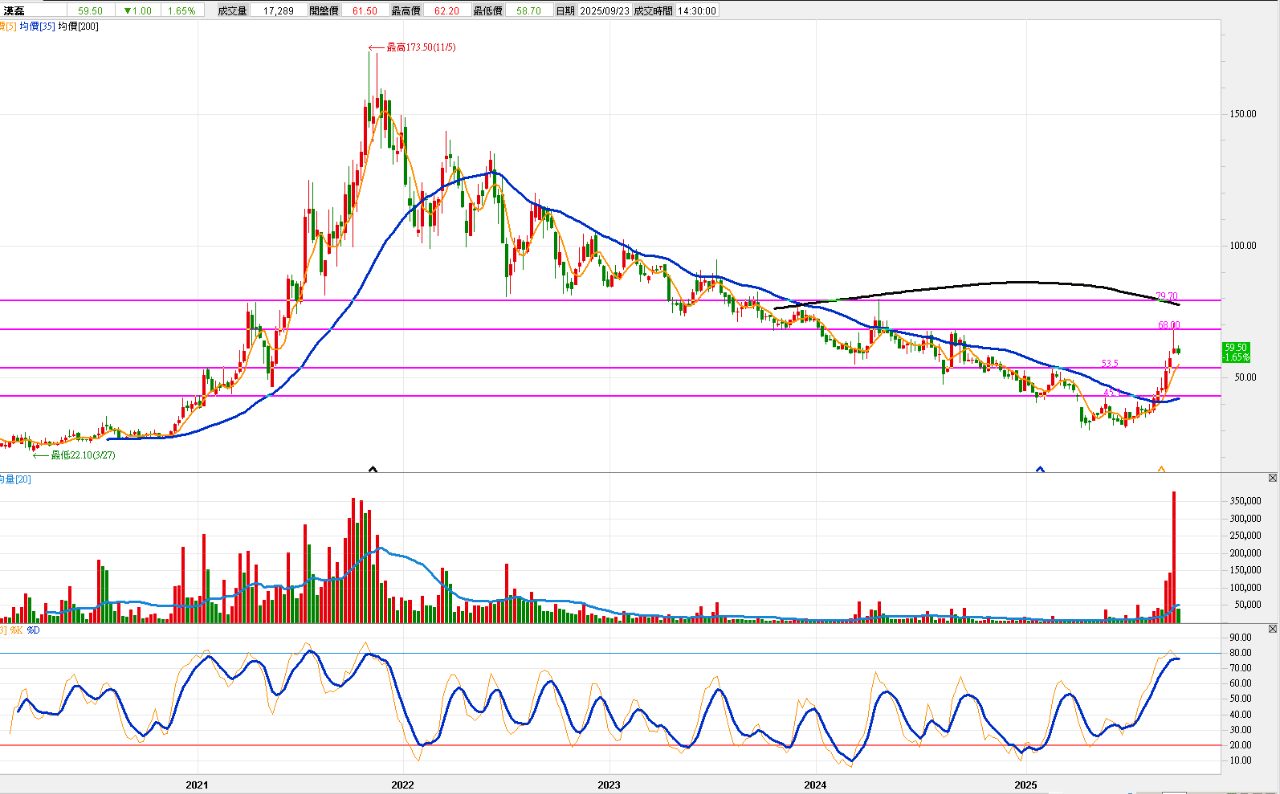Screen dimensions: 1280x794
Task: Click the 80.00 level on the KD axis
Action: 1240,653
